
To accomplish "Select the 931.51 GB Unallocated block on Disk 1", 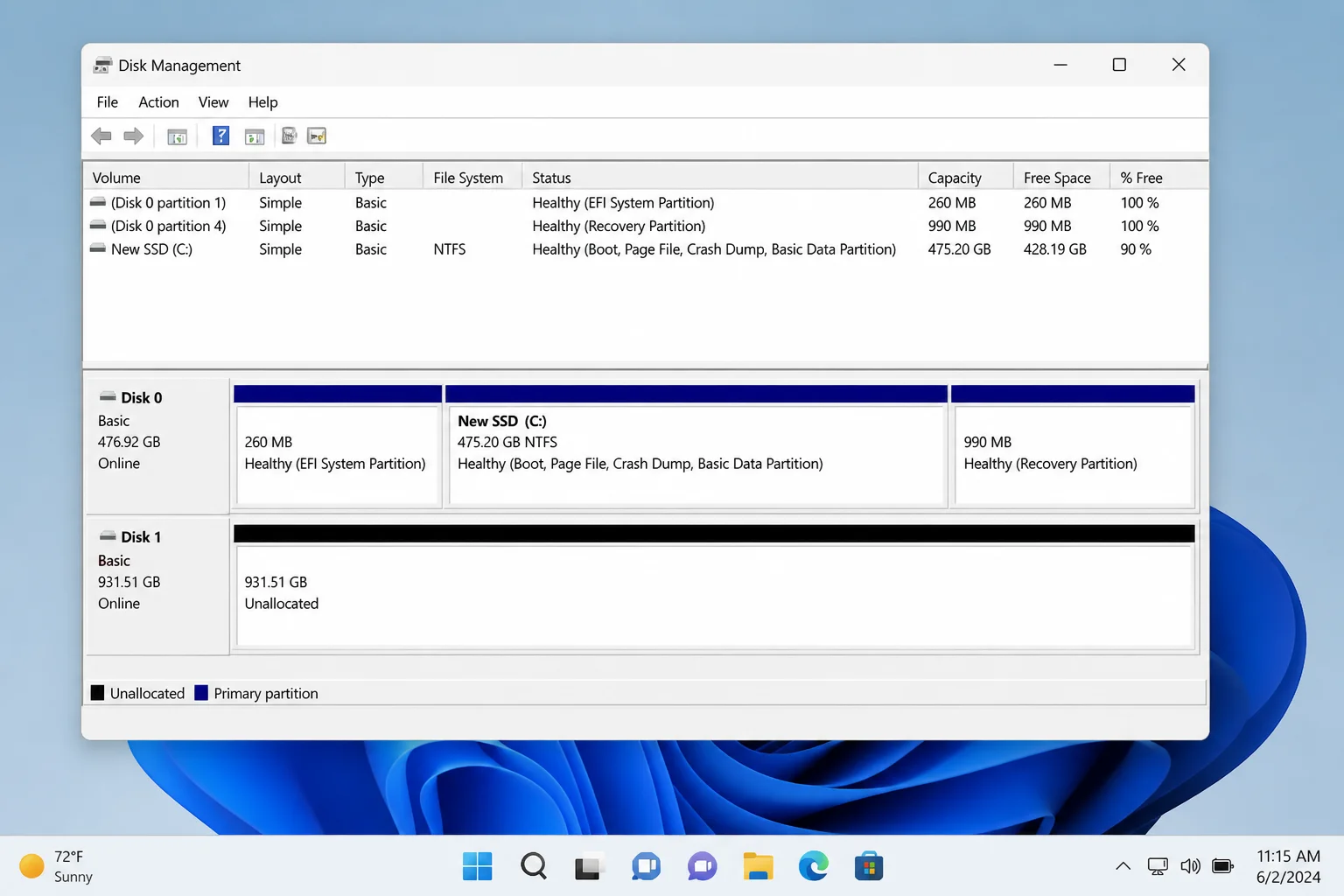I will point(714,588).
